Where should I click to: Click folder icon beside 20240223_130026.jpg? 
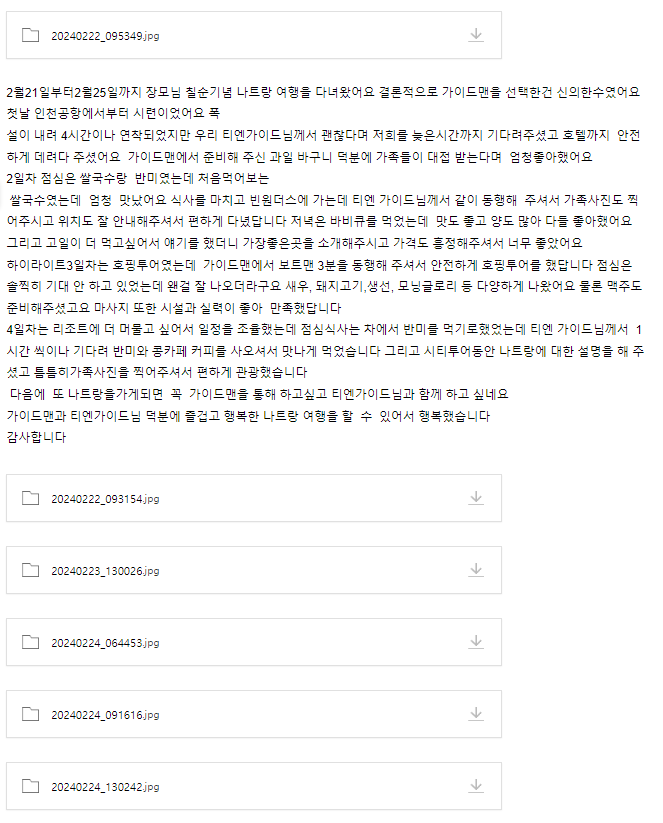30,570
